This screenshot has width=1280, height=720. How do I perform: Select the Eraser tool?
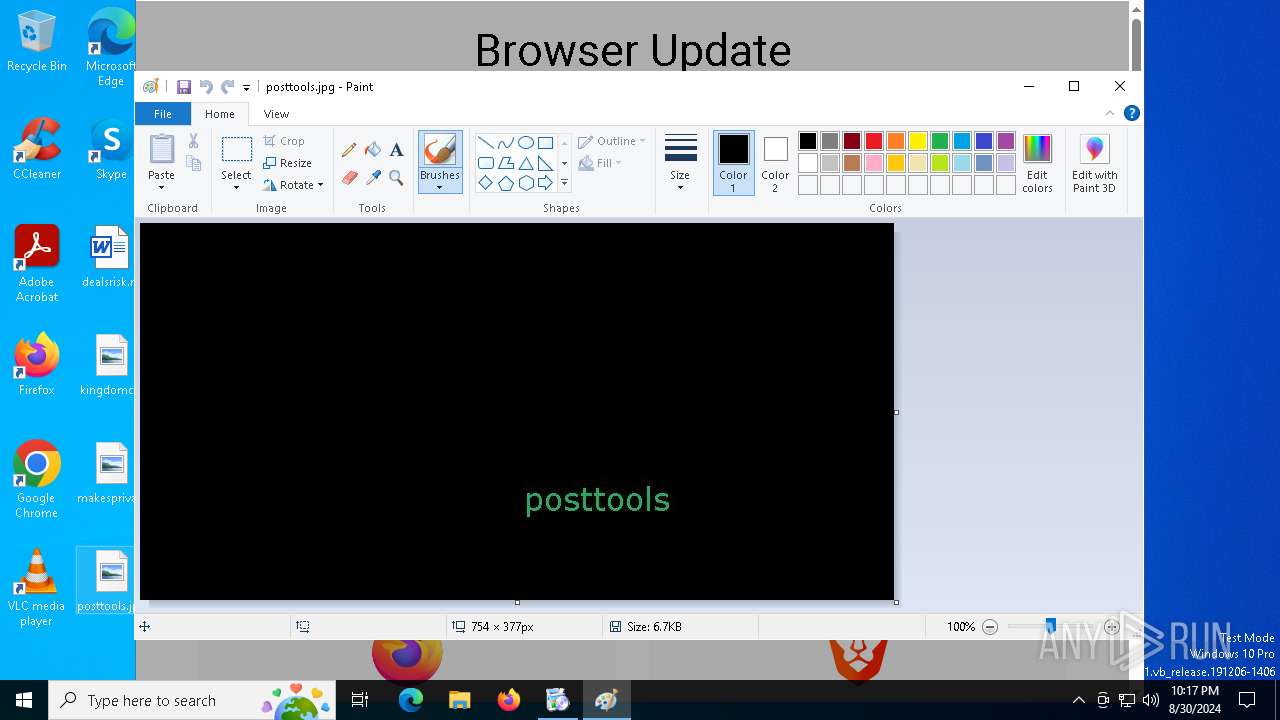[349, 178]
